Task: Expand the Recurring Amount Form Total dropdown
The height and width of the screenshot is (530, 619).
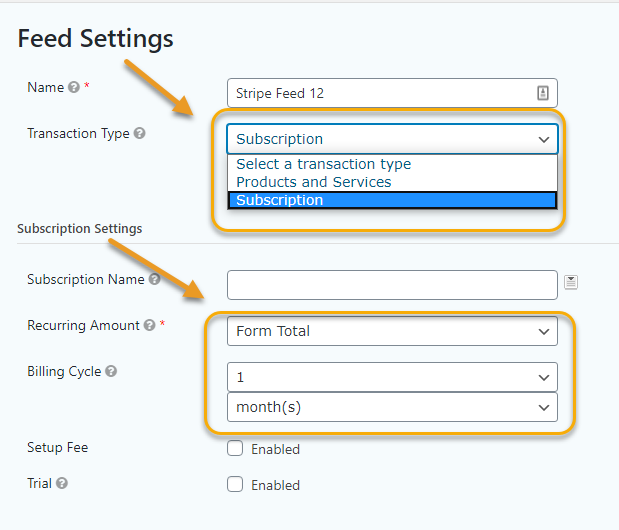Action: click(x=392, y=331)
